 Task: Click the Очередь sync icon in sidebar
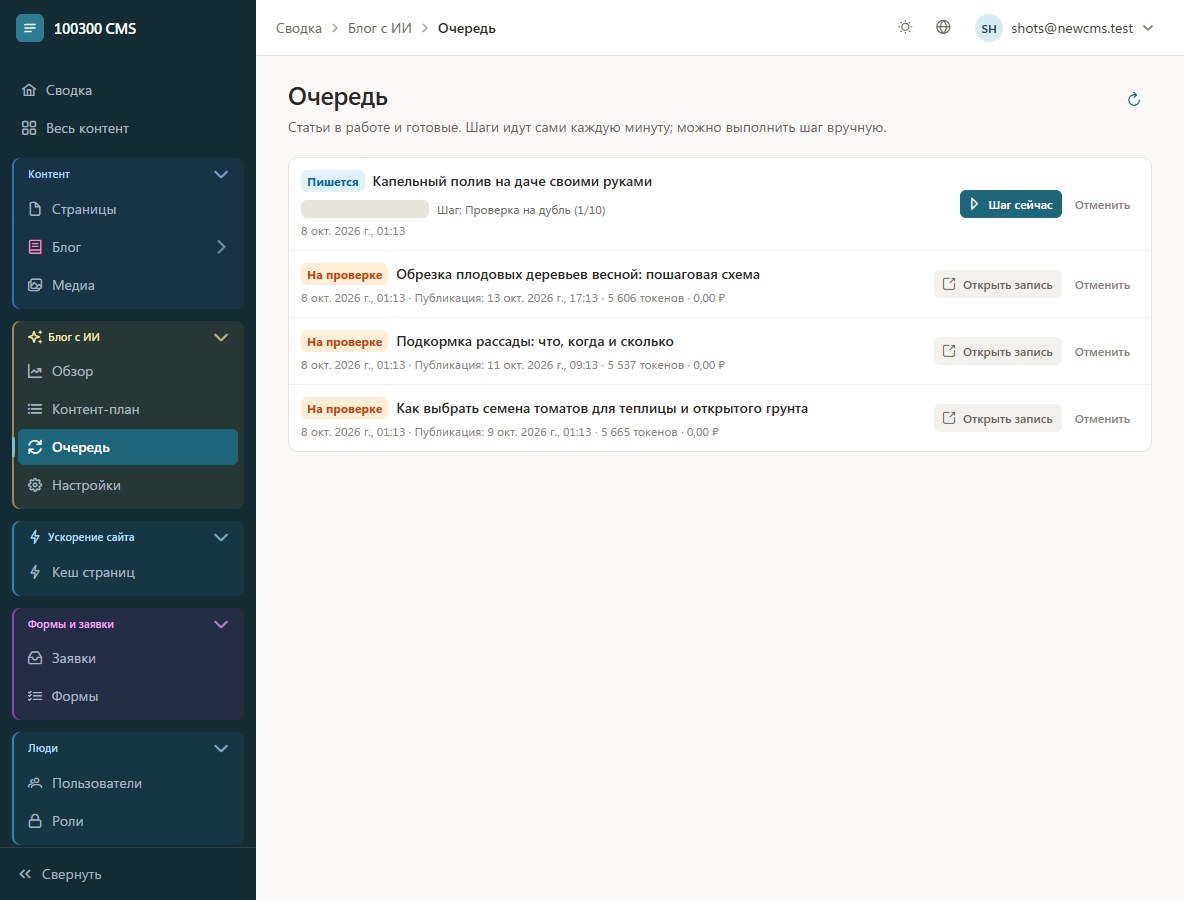[x=35, y=448]
